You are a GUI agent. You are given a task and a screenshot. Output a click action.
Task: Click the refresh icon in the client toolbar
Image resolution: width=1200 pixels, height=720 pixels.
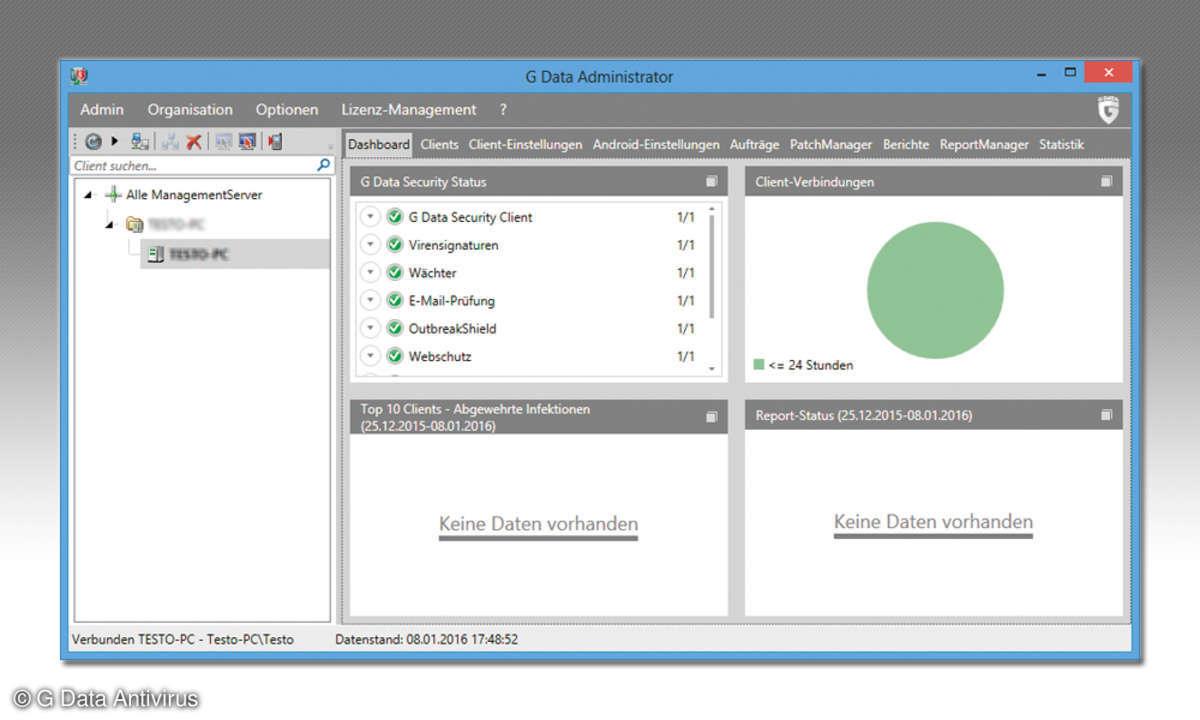coord(93,142)
